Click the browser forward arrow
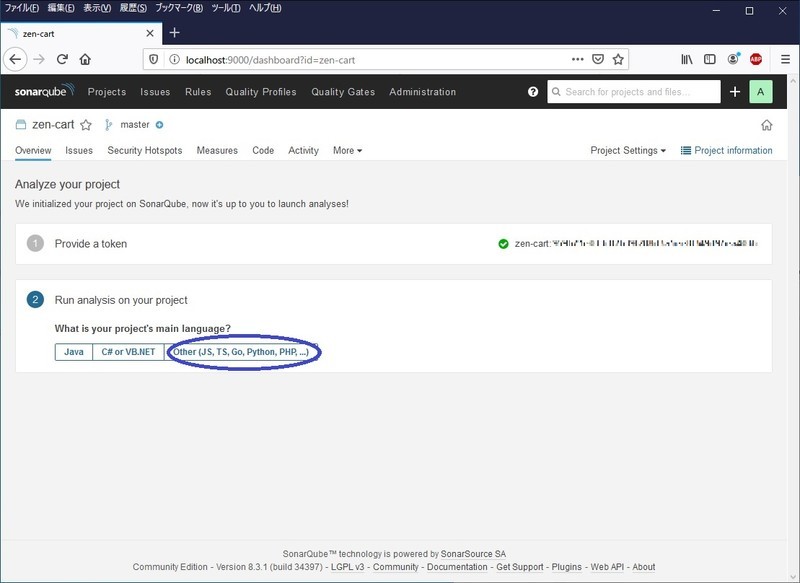 (x=39, y=60)
